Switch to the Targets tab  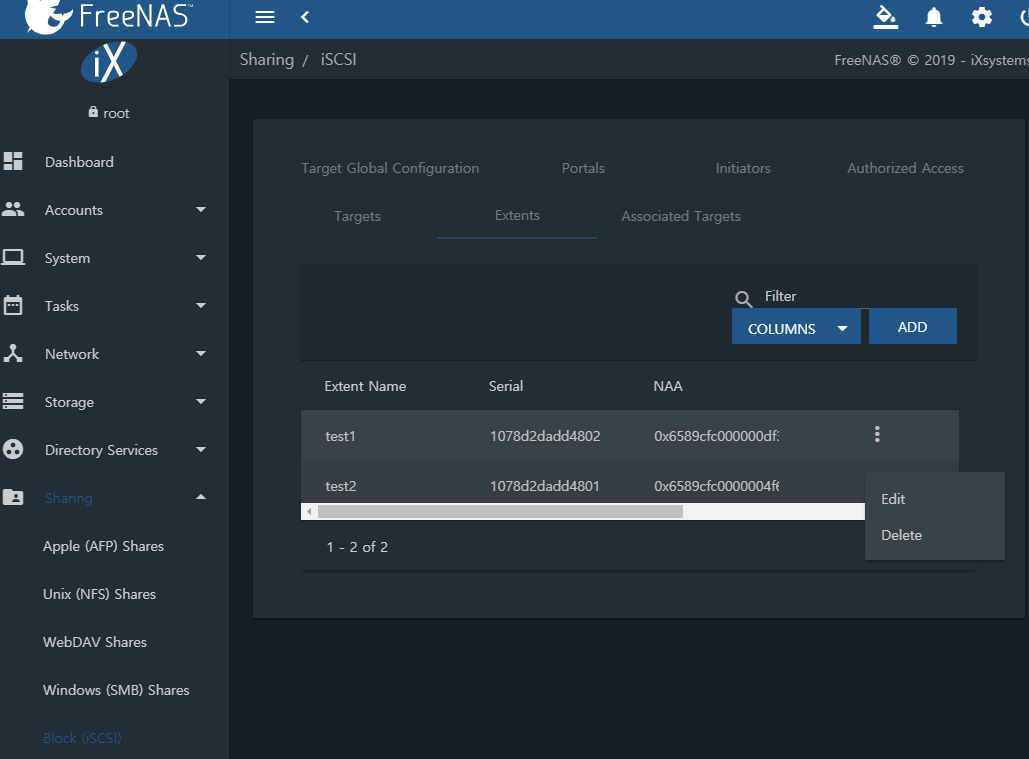point(357,216)
